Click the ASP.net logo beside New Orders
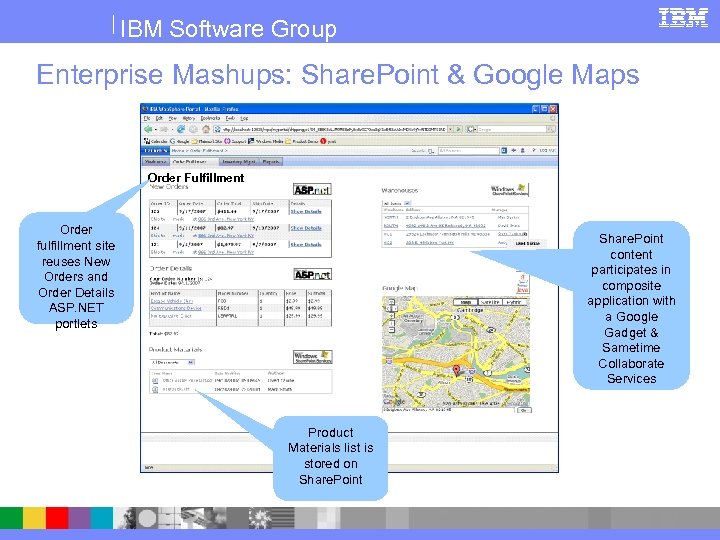Viewport: 720px width, 540px height. [x=312, y=190]
